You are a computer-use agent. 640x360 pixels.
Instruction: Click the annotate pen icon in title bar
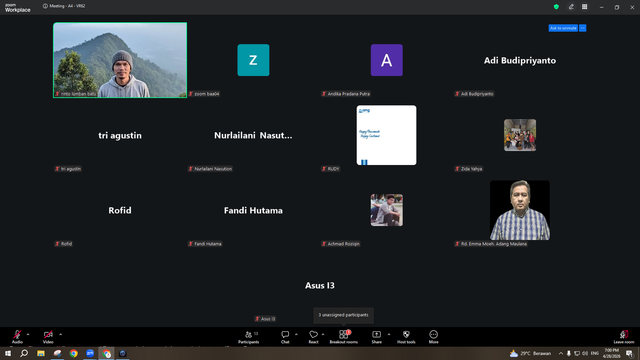[571, 7]
